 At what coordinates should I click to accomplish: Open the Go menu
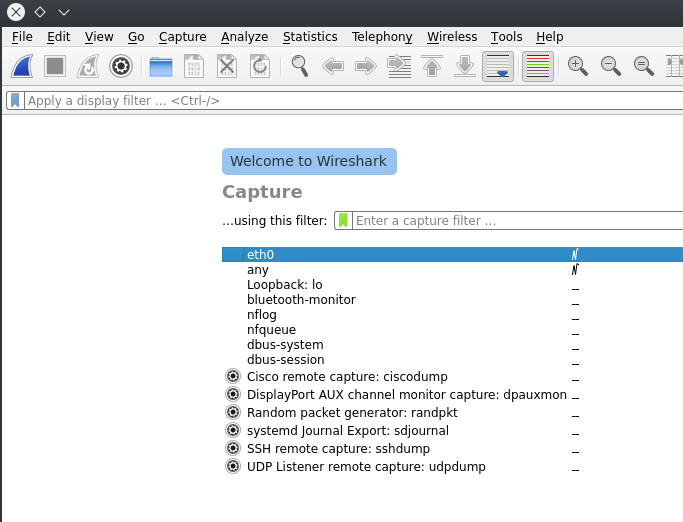[x=136, y=37]
